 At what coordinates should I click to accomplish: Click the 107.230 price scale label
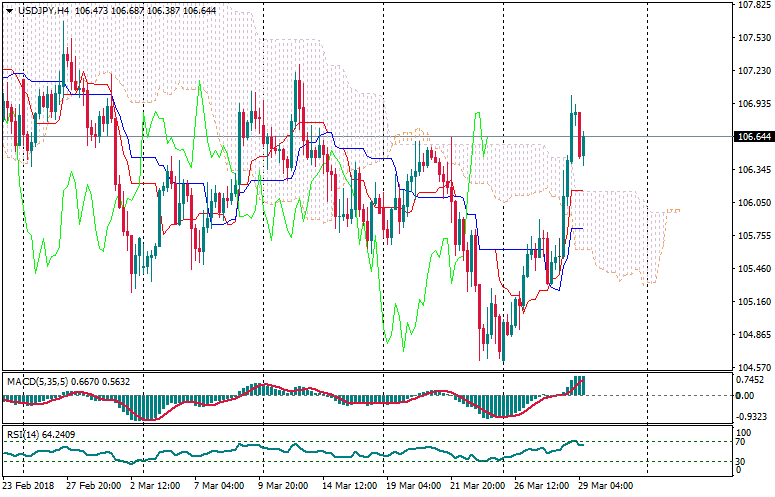[x=751, y=71]
